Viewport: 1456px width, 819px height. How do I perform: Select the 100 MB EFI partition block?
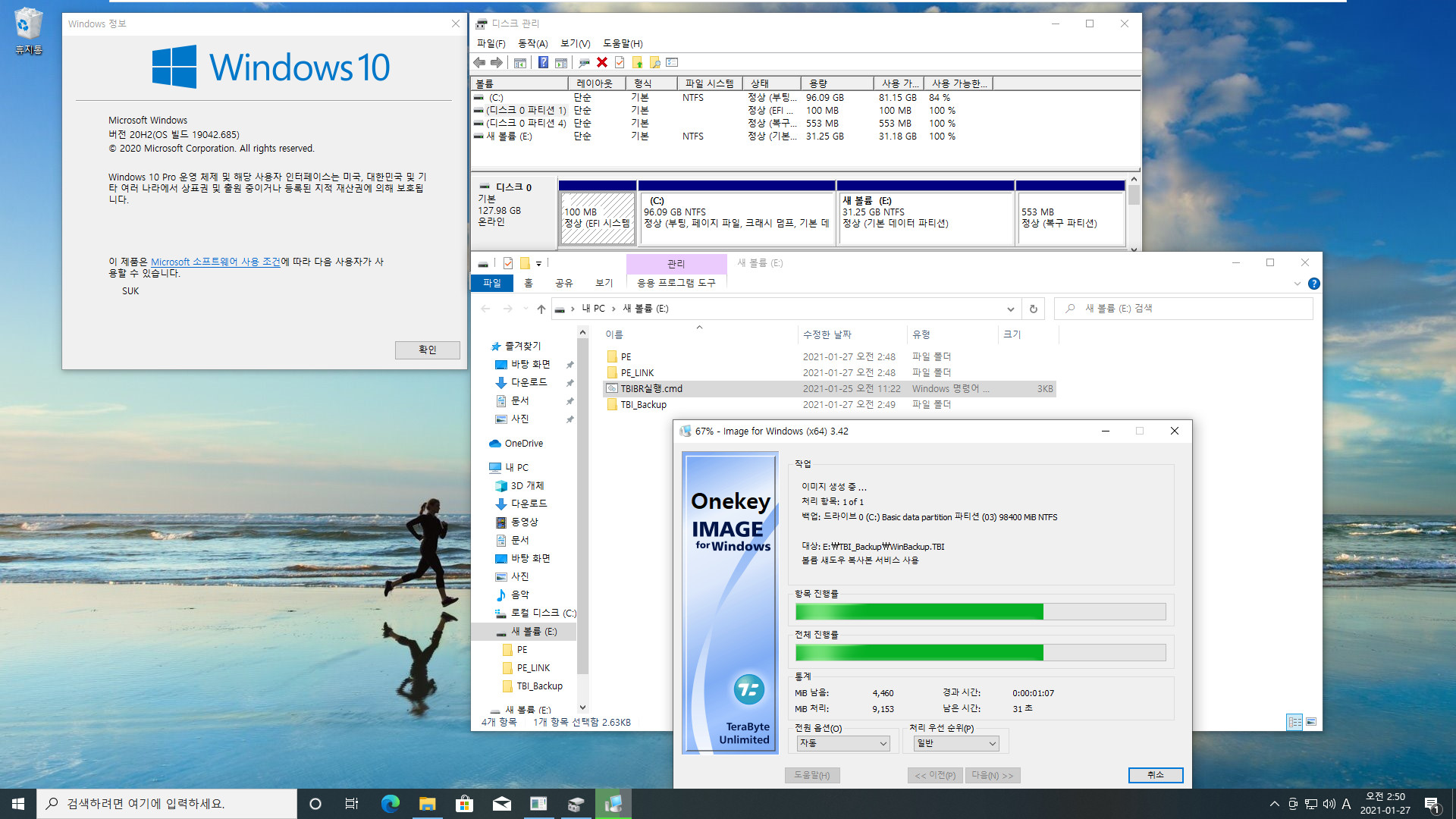click(x=598, y=212)
